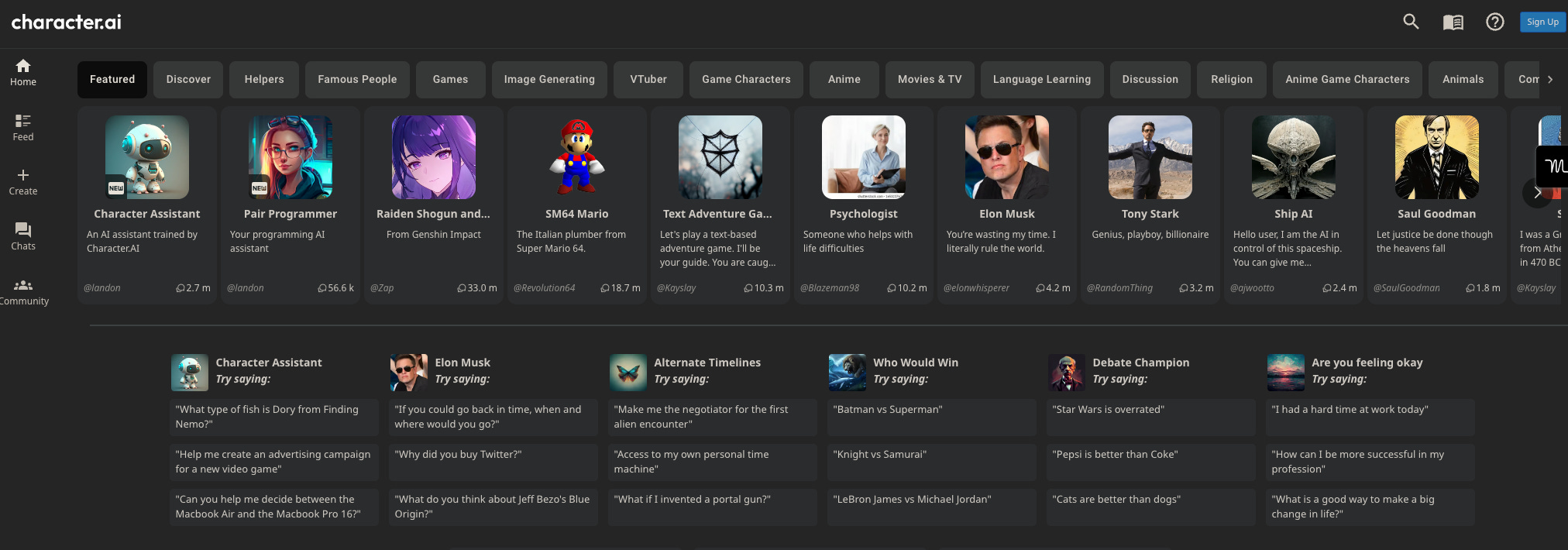Open the Movies & TV tab
Screen dimensions: 1568x550
[x=930, y=80]
